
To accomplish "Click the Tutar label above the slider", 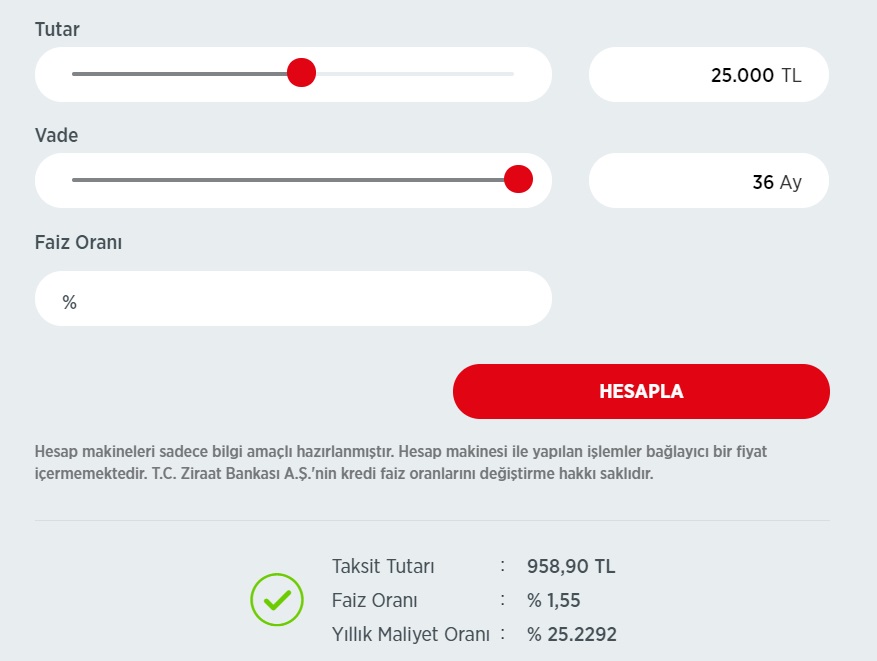I will tap(57, 30).
